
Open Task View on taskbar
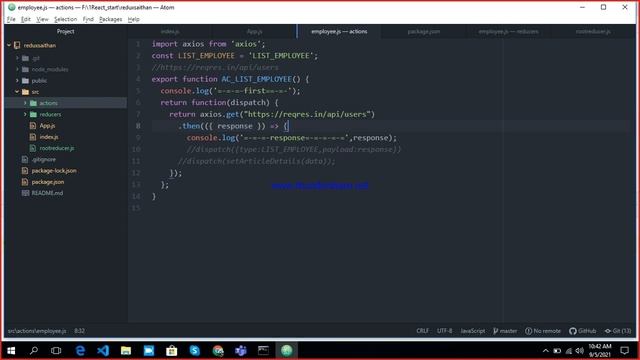tap(56, 351)
